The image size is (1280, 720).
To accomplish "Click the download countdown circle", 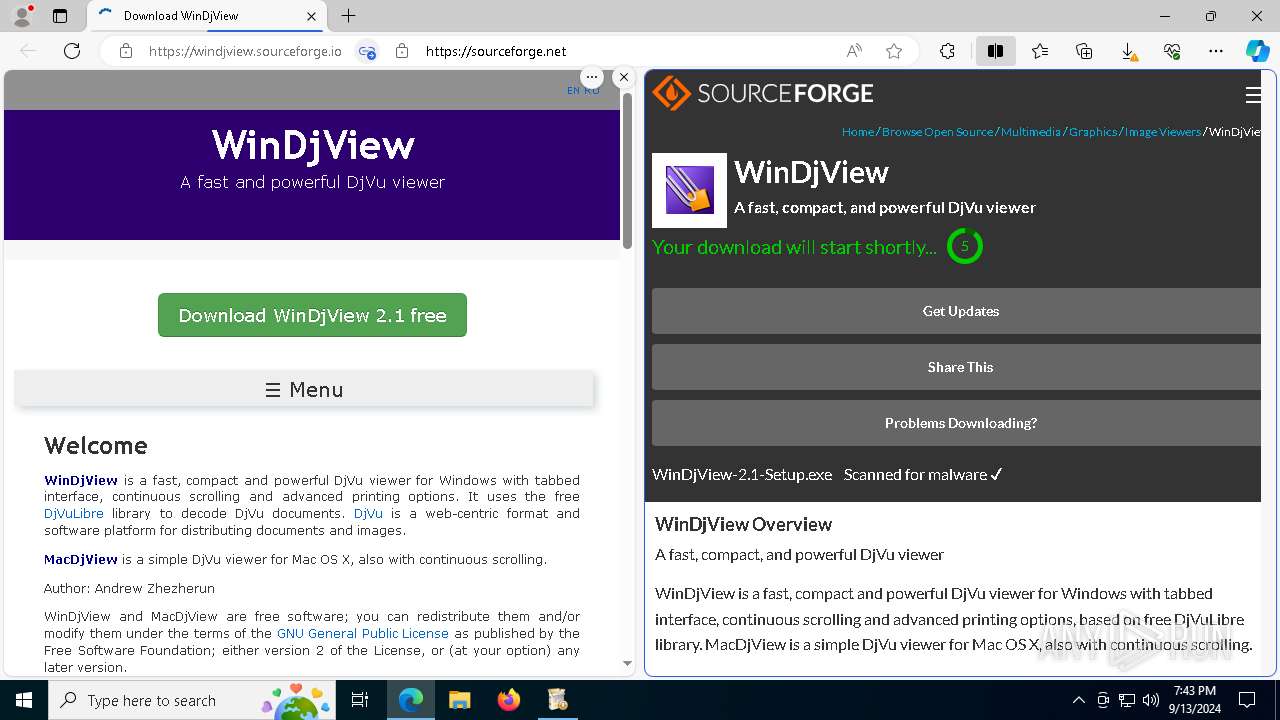I will click(965, 246).
